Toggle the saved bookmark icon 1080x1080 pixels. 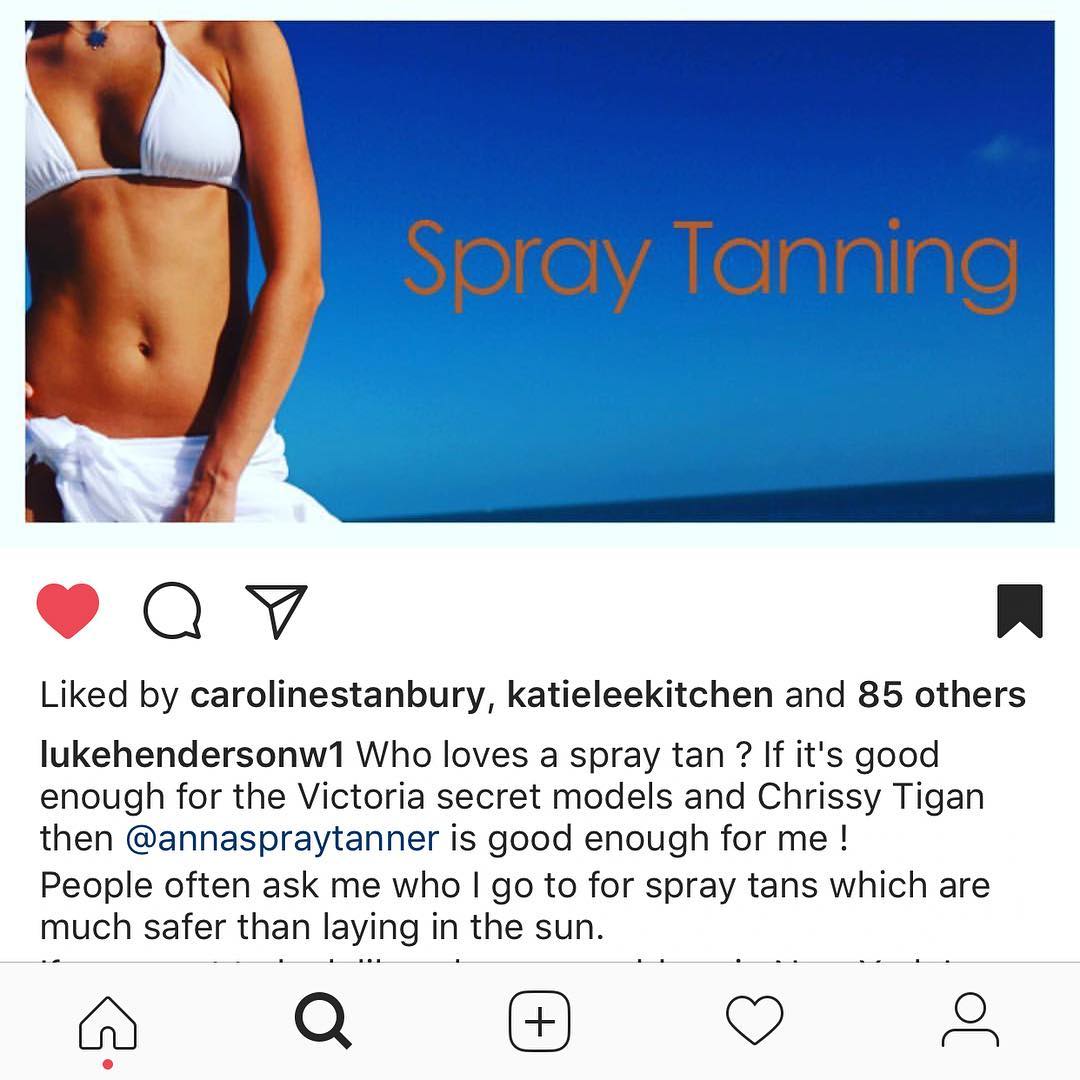pyautogui.click(x=1019, y=611)
